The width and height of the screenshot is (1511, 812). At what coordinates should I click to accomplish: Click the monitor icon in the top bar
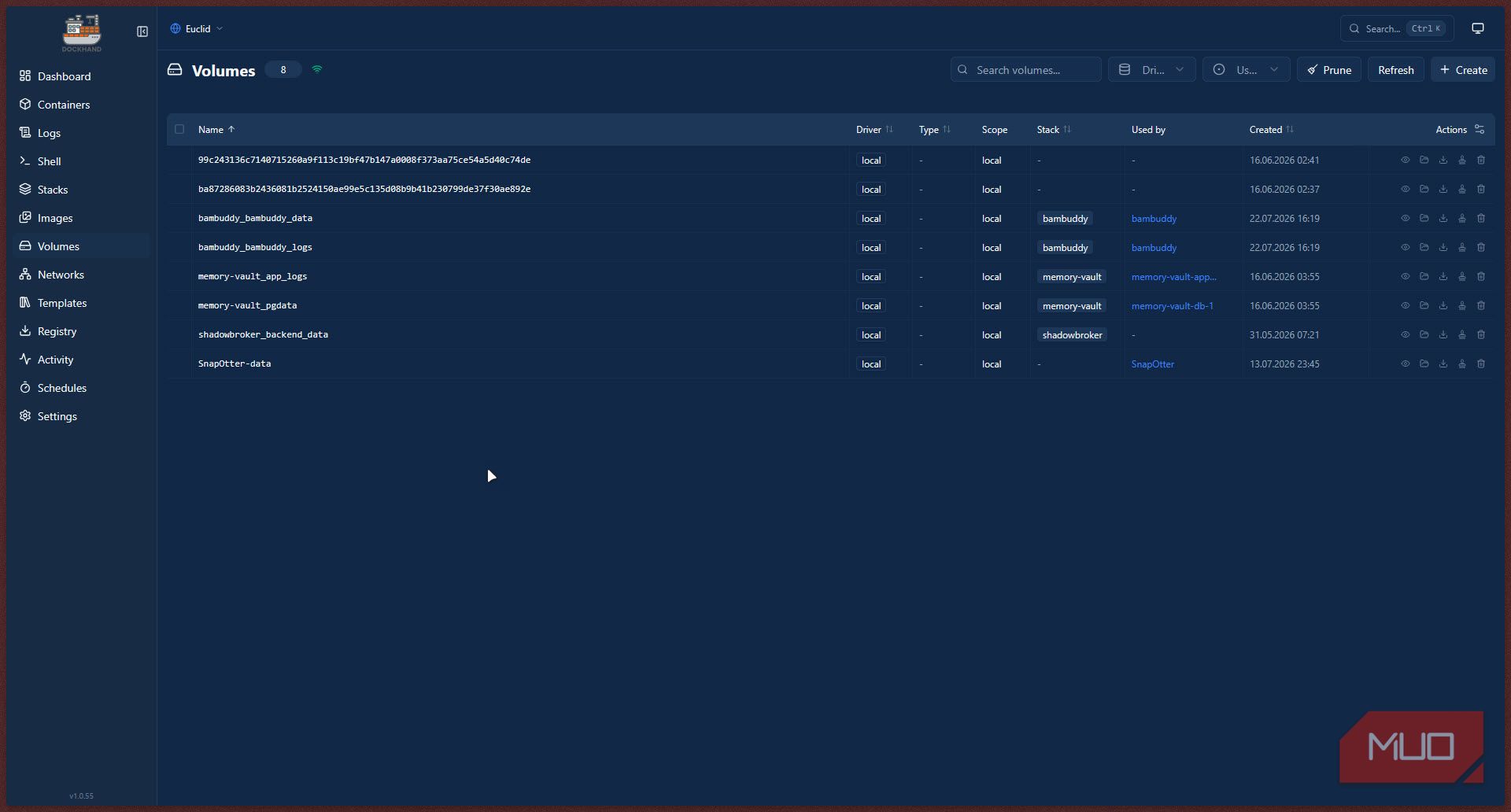click(x=1478, y=28)
